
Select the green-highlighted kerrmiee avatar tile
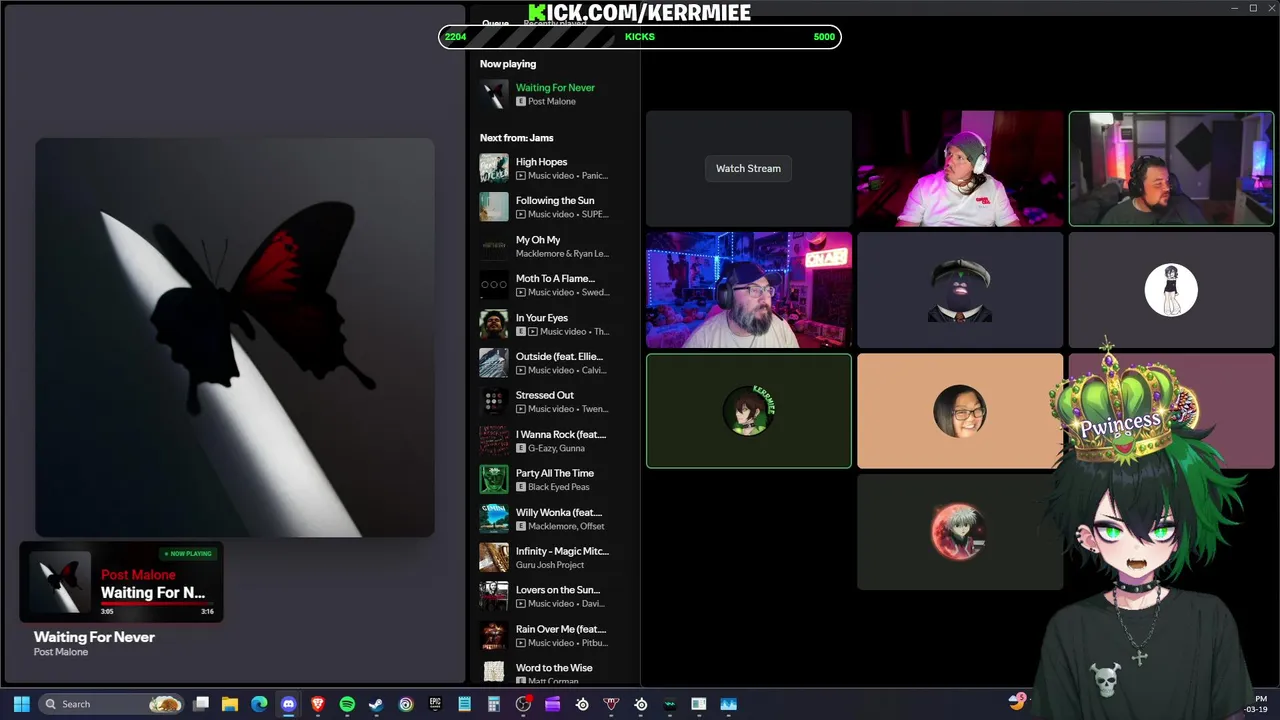(x=749, y=411)
